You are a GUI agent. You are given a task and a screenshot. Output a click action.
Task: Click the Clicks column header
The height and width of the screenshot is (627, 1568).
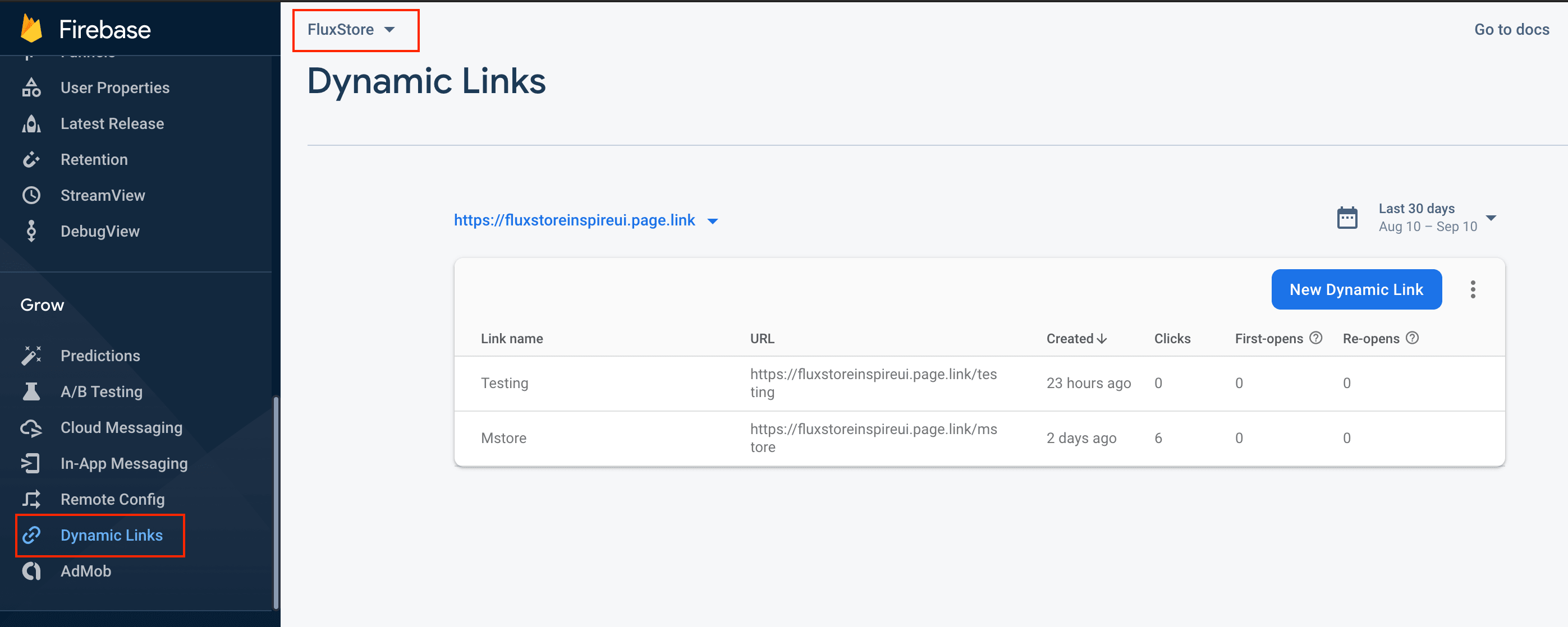click(1172, 339)
